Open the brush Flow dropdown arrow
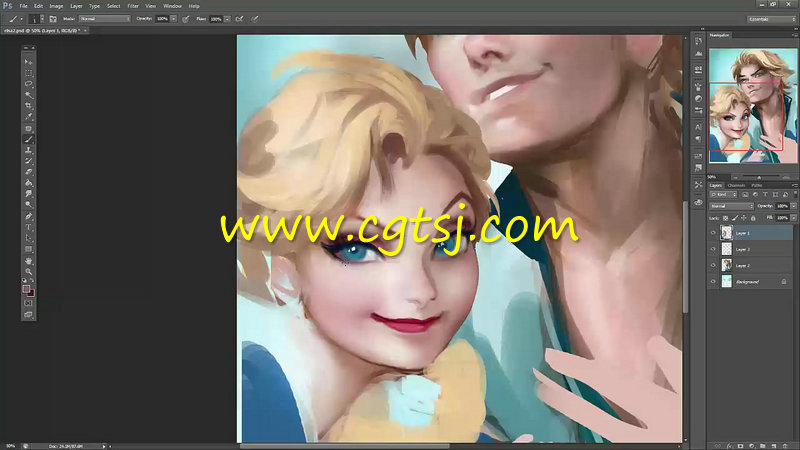The image size is (800, 450). coord(227,19)
